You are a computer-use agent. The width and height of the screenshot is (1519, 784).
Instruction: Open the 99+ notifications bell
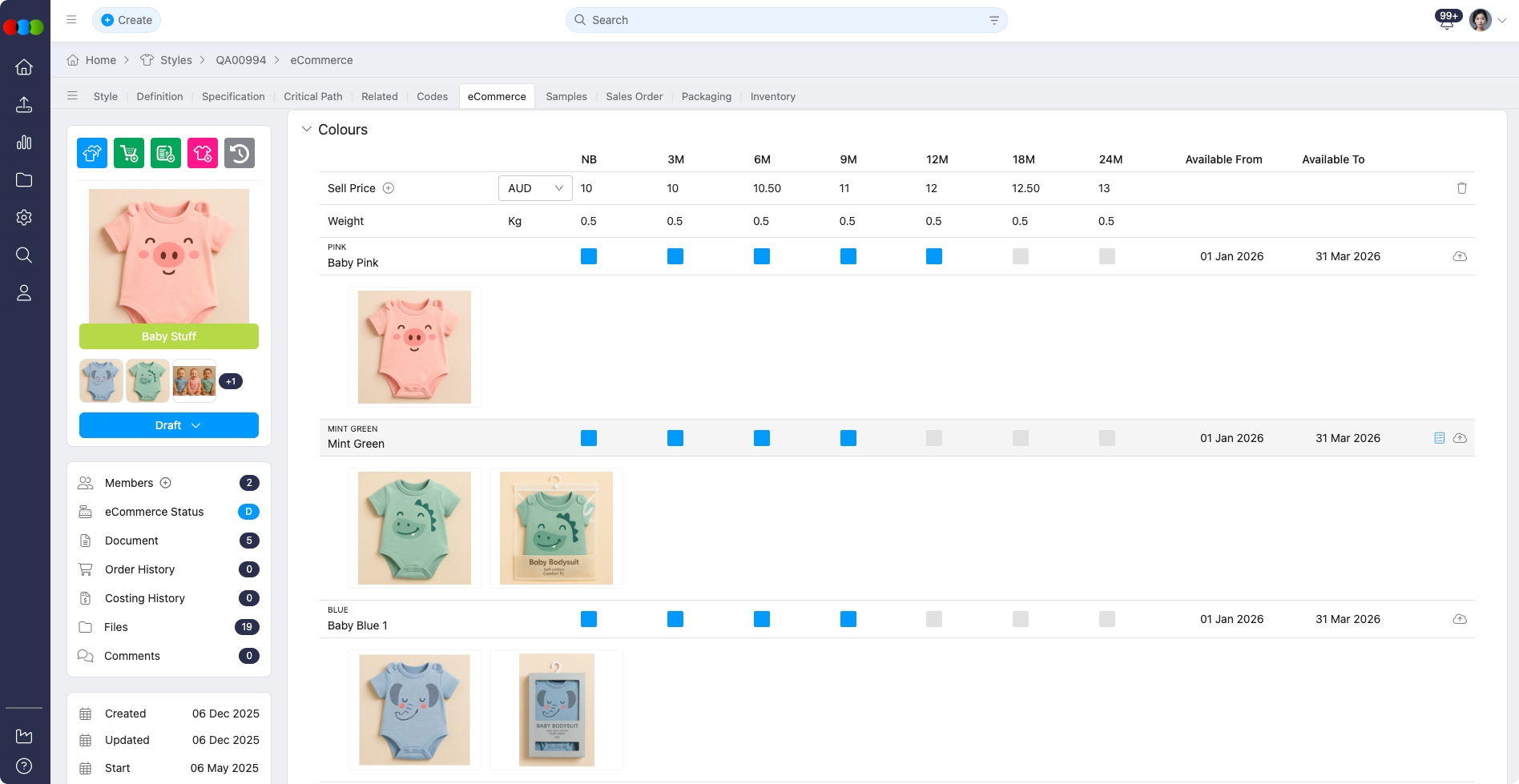(1446, 20)
